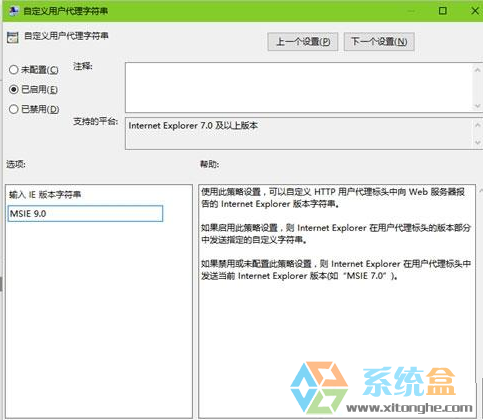Viewport: 483px width, 420px height.
Task: Click the xitonghe watermark logo
Action: point(381,388)
